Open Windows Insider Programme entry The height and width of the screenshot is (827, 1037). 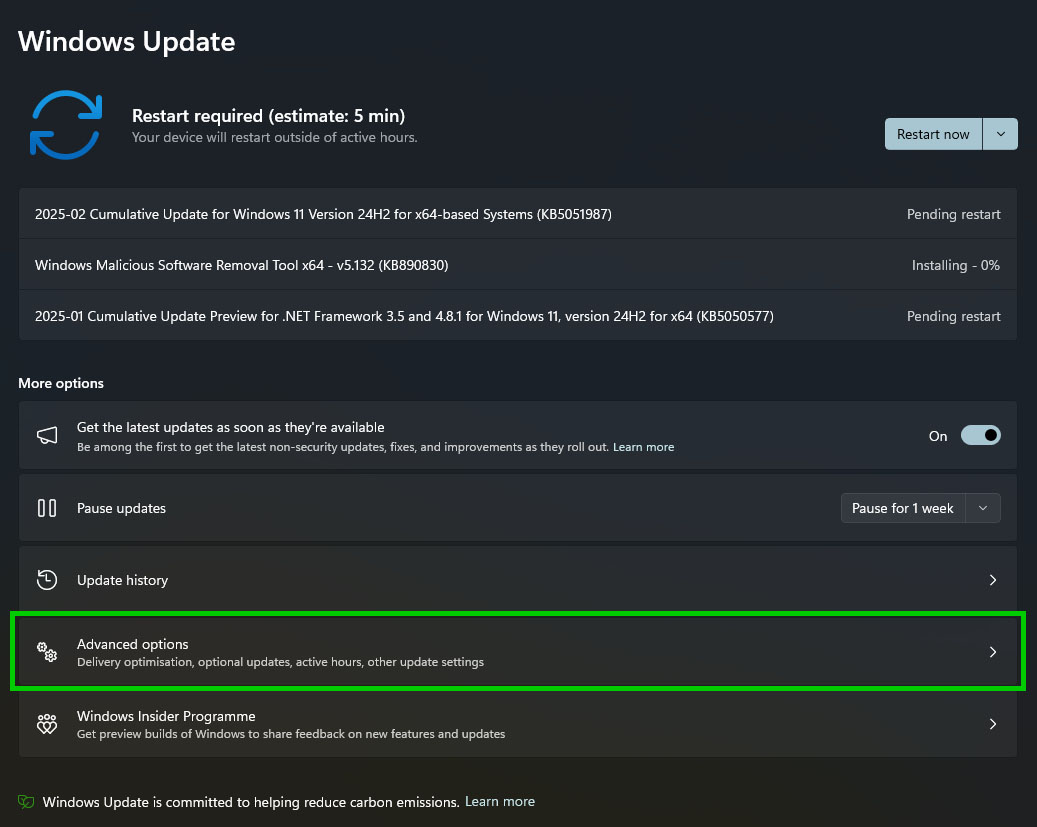[x=166, y=717]
